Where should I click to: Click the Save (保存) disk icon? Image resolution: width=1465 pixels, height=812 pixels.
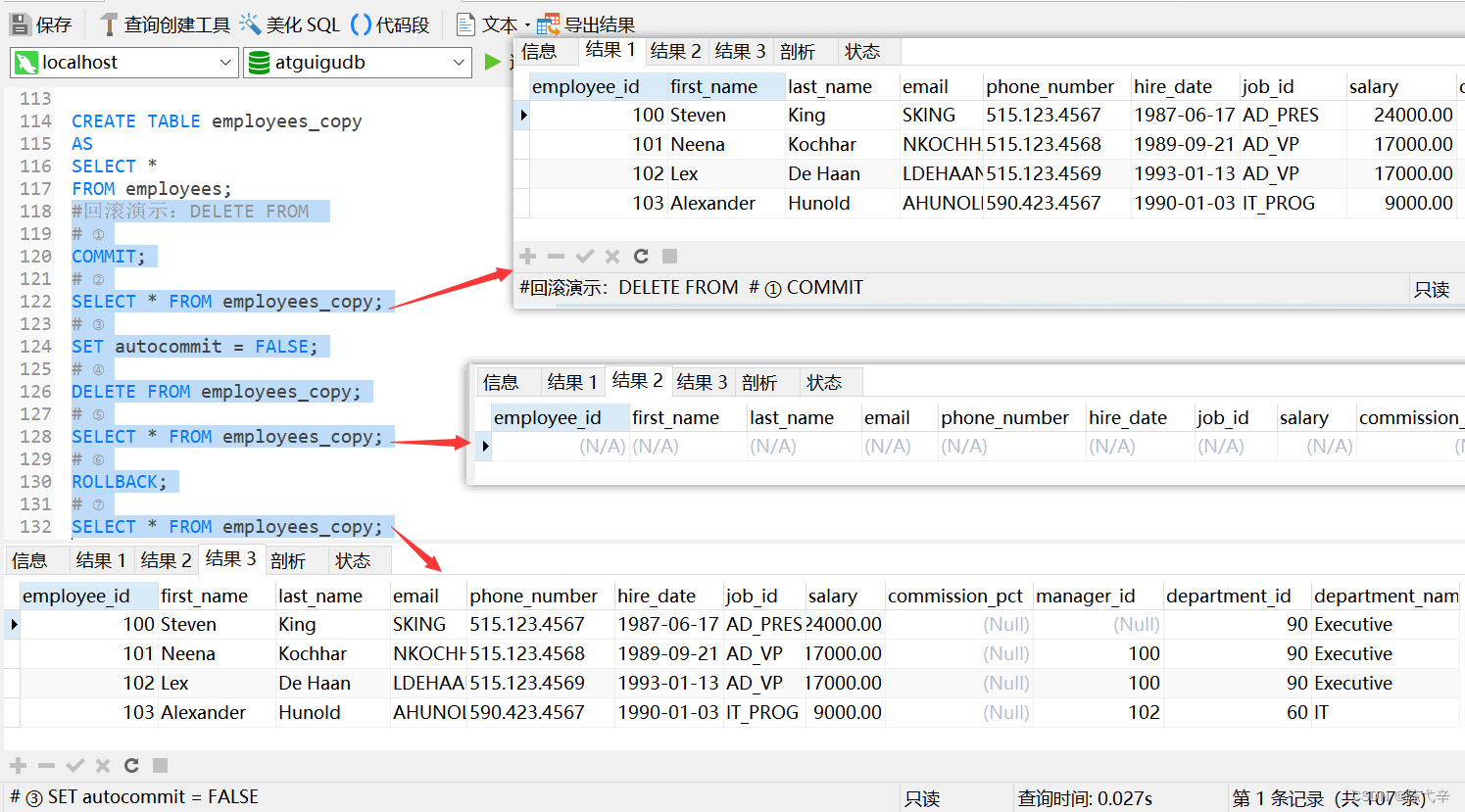(21, 24)
